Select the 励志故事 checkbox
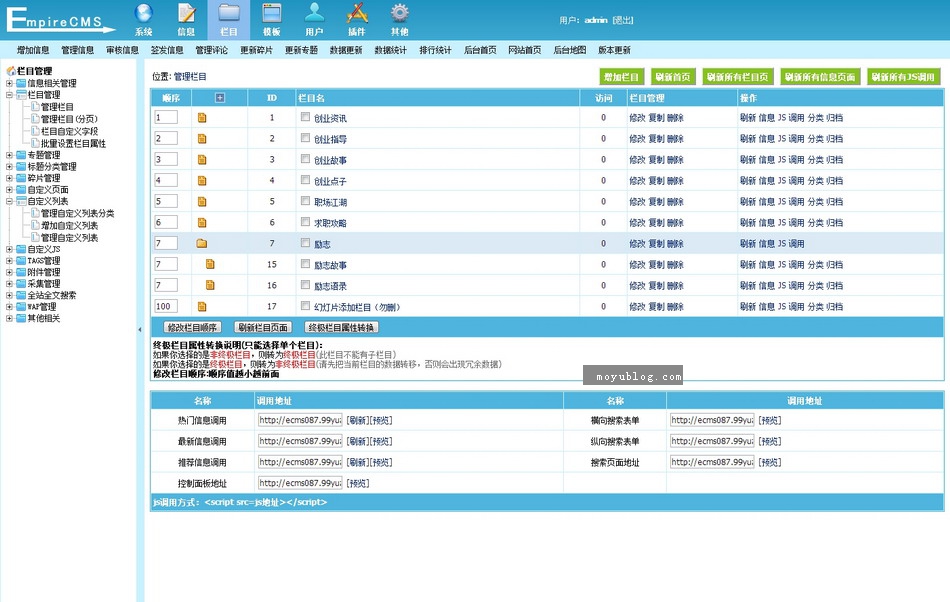Image resolution: width=950 pixels, height=602 pixels. [305, 264]
